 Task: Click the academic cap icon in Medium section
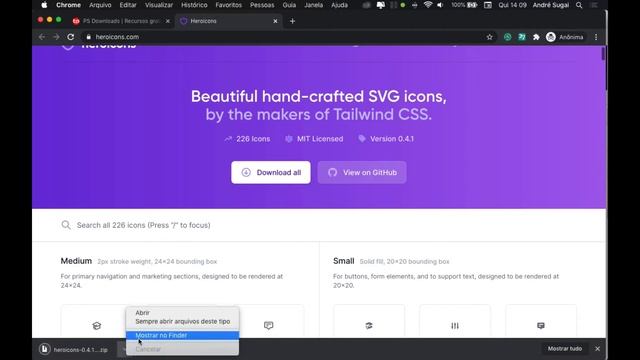click(x=97, y=326)
